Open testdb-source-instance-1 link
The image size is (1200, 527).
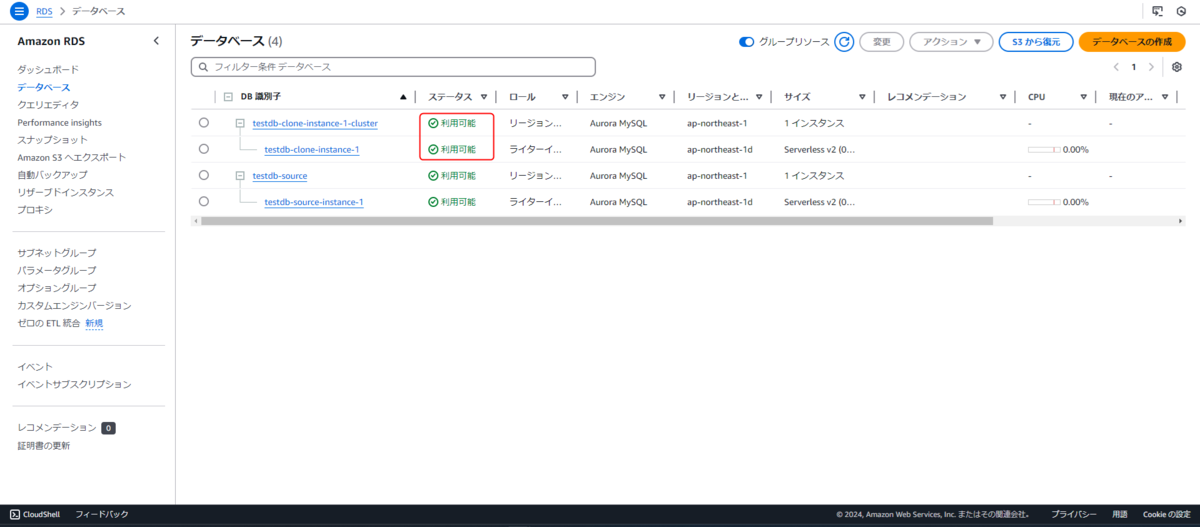[x=314, y=201]
